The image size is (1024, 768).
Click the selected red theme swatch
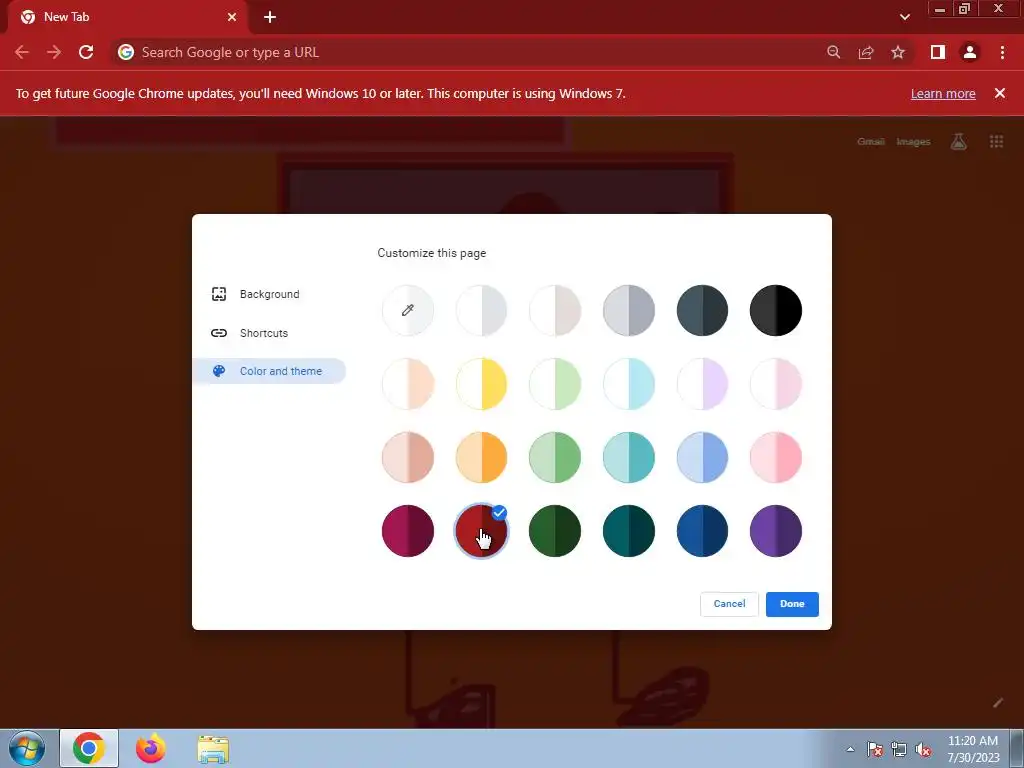(x=481, y=531)
